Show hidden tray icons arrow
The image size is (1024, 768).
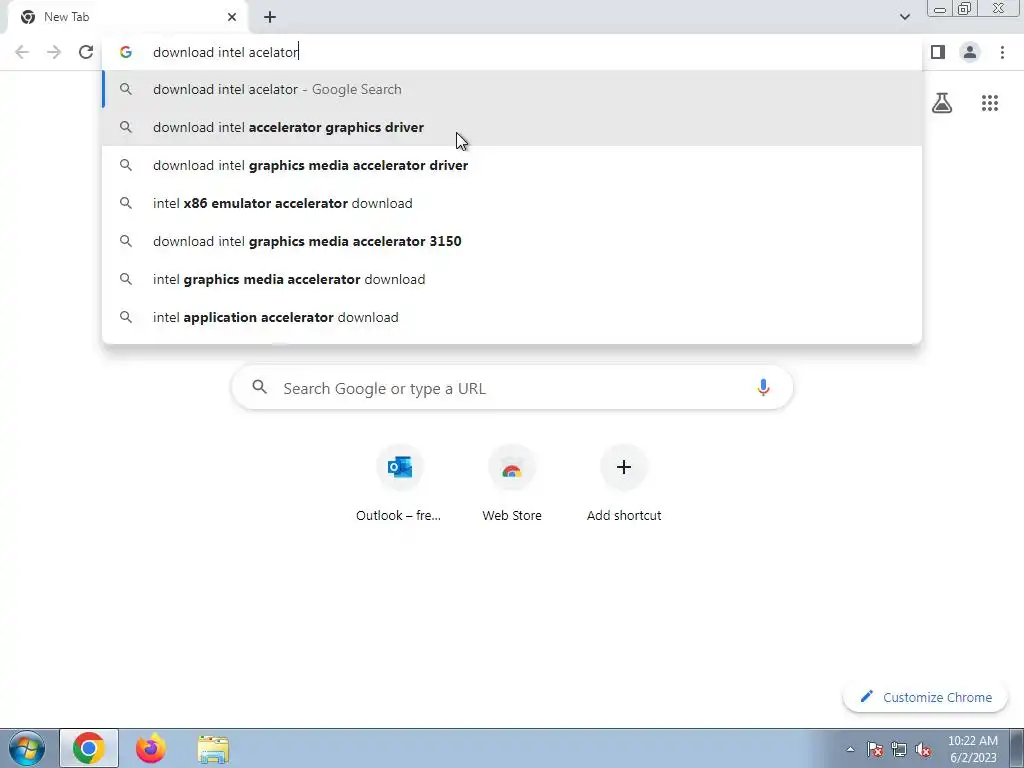click(x=850, y=749)
